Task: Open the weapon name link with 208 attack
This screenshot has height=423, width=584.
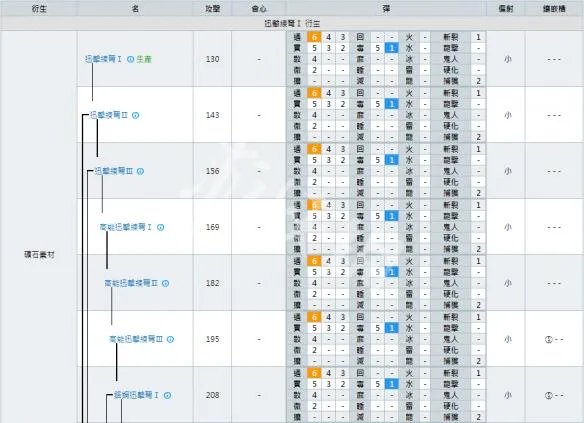Action: coord(136,395)
